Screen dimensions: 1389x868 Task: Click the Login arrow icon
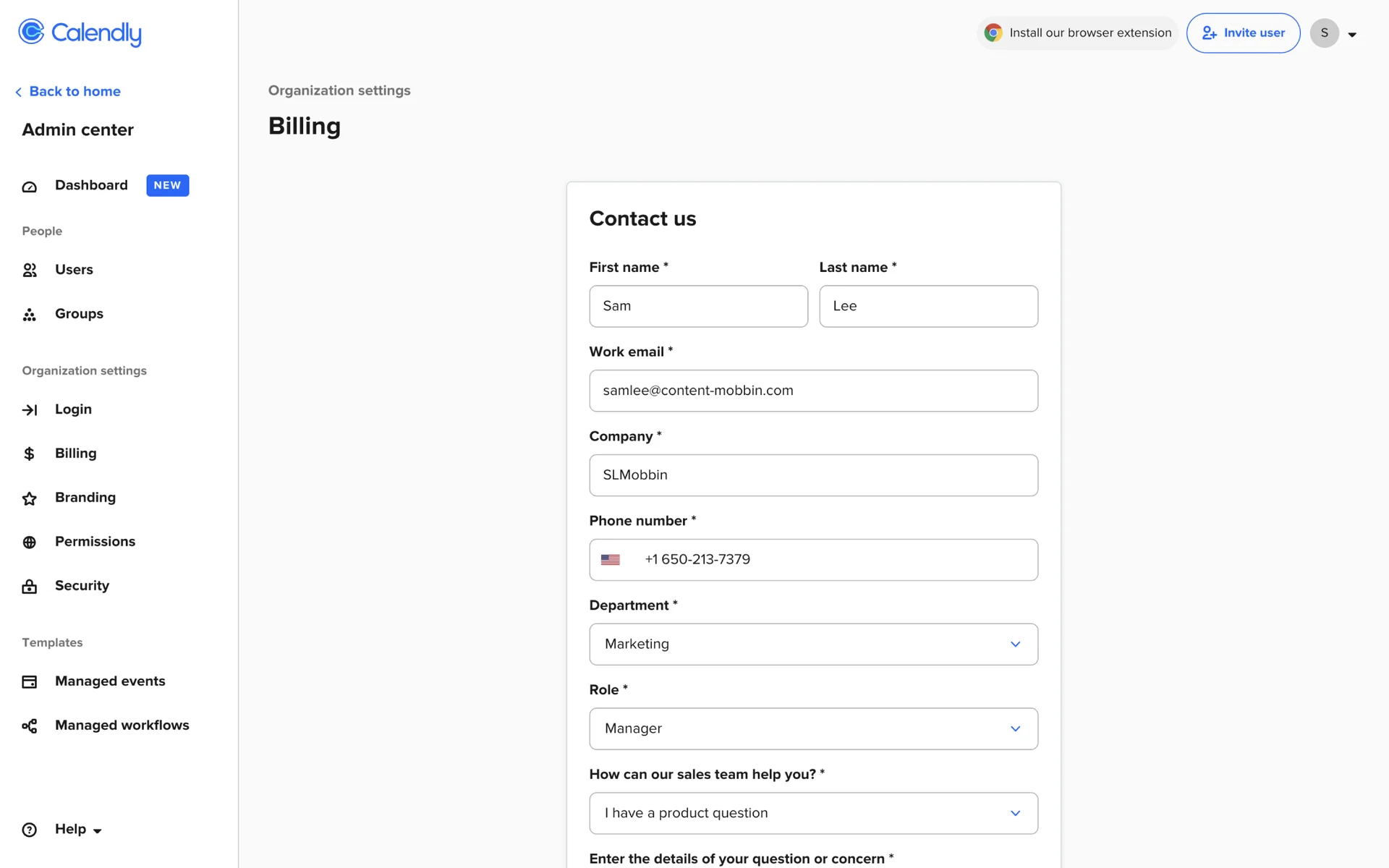(29, 410)
